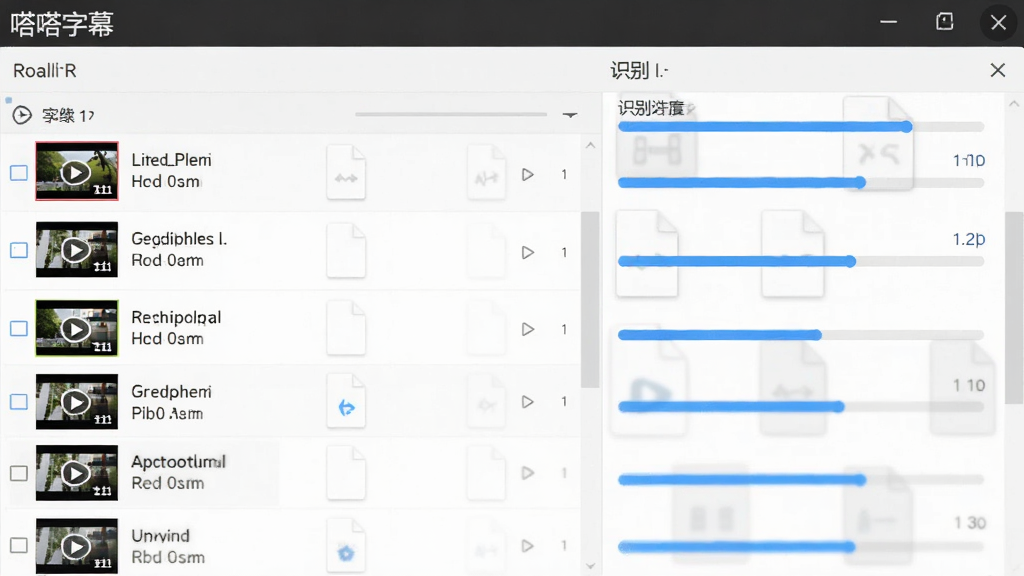Viewport: 1024px width, 576px height.
Task: Click the slider above the 1 30 value
Action: [801, 480]
